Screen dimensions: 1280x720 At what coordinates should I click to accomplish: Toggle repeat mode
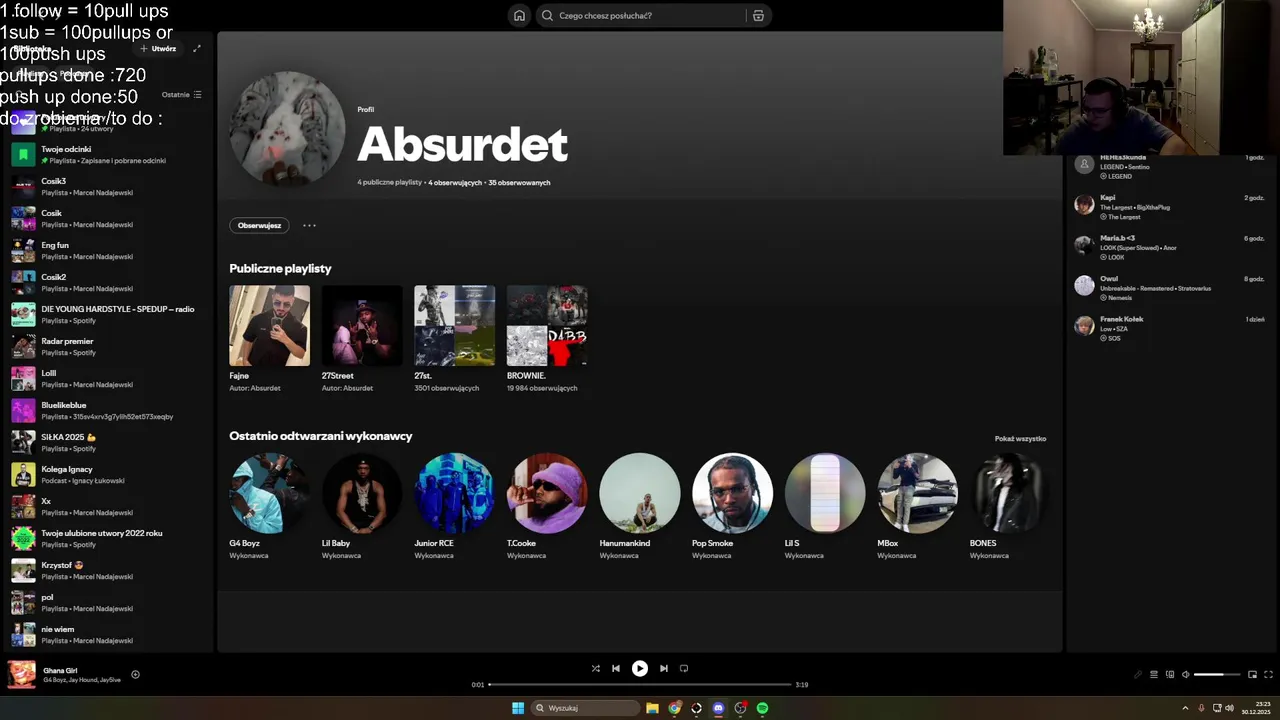[684, 668]
